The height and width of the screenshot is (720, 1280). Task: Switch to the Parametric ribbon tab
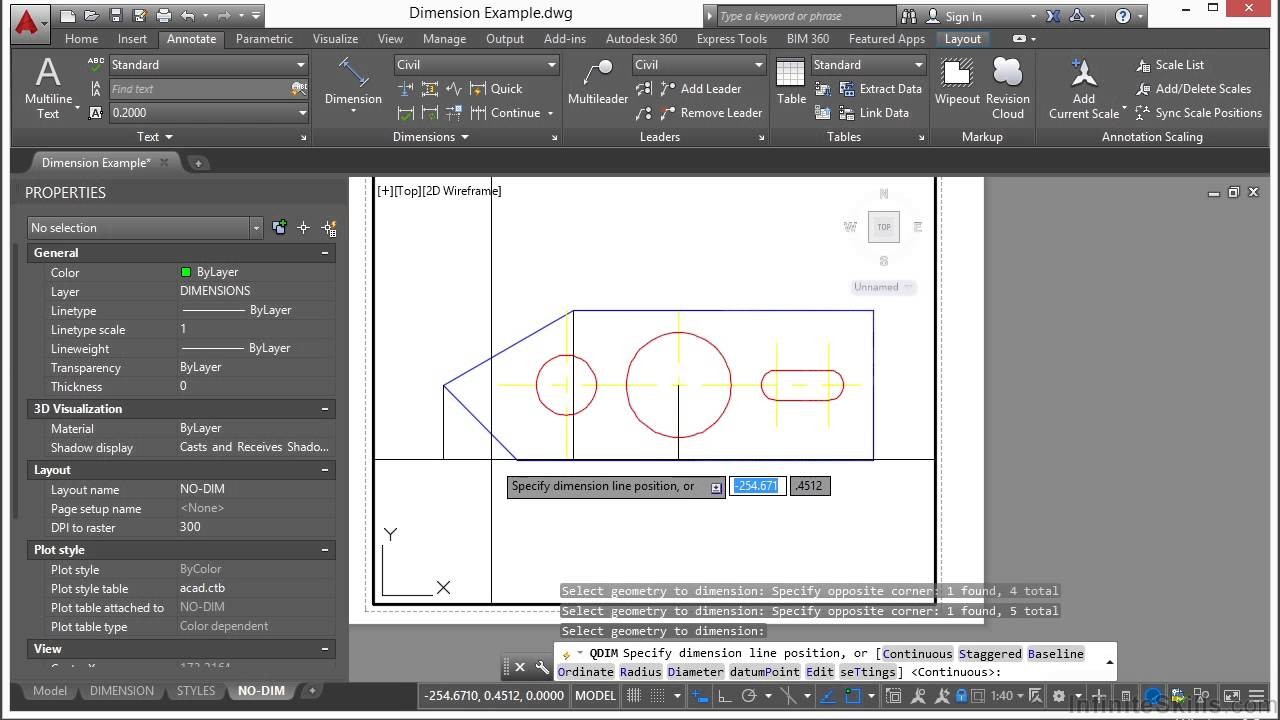pyautogui.click(x=263, y=39)
